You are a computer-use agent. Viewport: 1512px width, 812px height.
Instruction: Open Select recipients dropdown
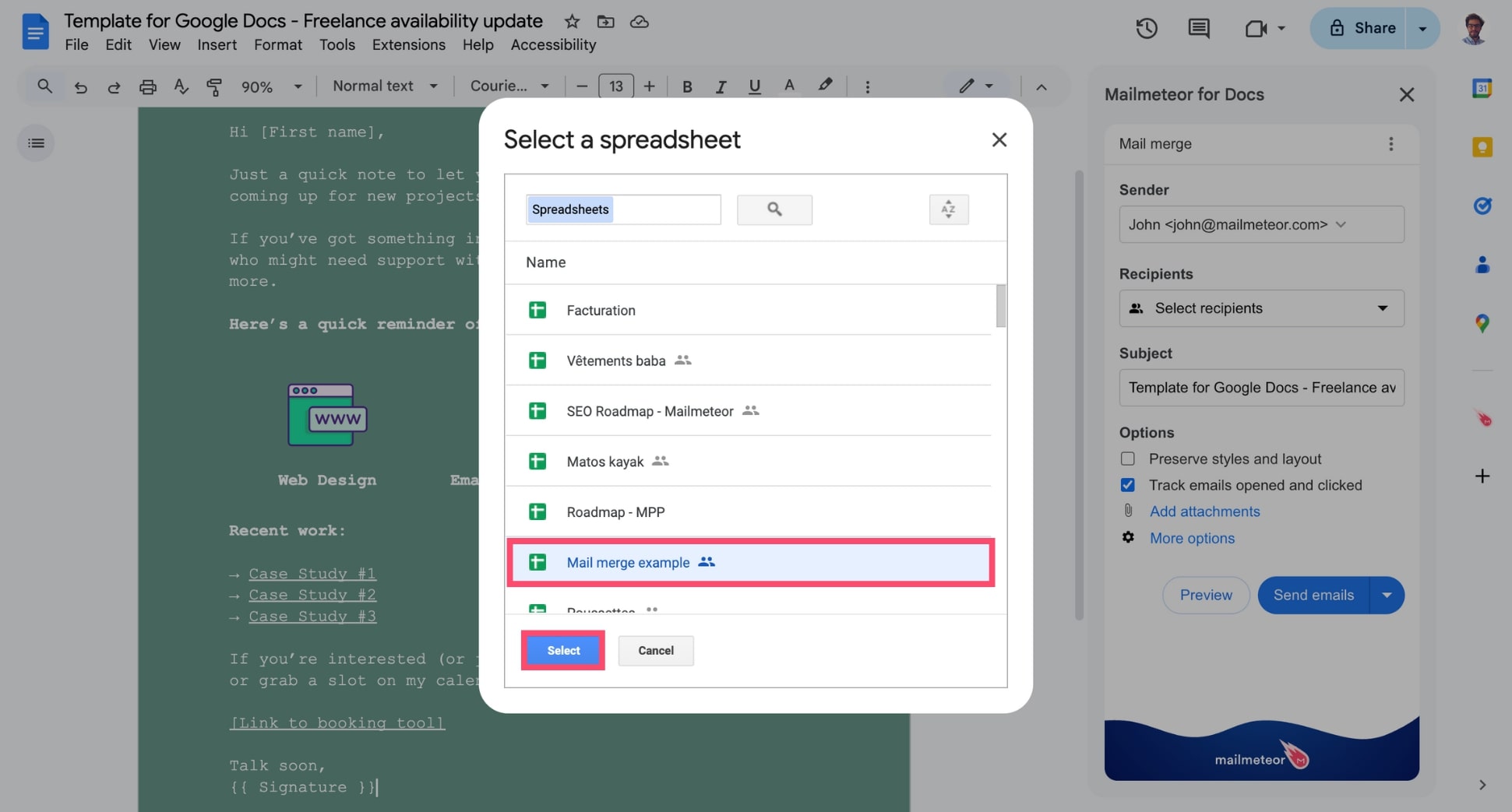click(x=1261, y=308)
